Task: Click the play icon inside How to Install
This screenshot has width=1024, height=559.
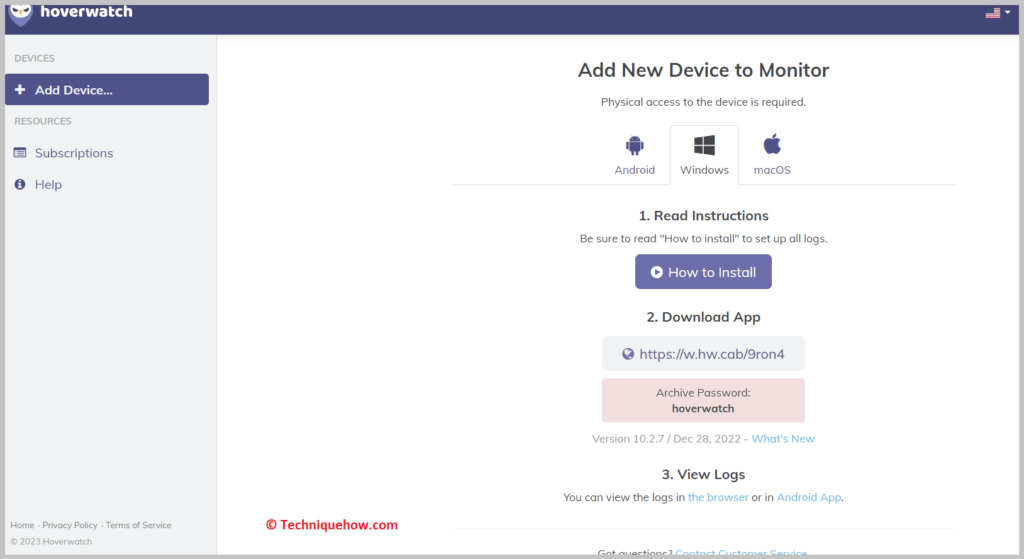Action: pyautogui.click(x=656, y=272)
